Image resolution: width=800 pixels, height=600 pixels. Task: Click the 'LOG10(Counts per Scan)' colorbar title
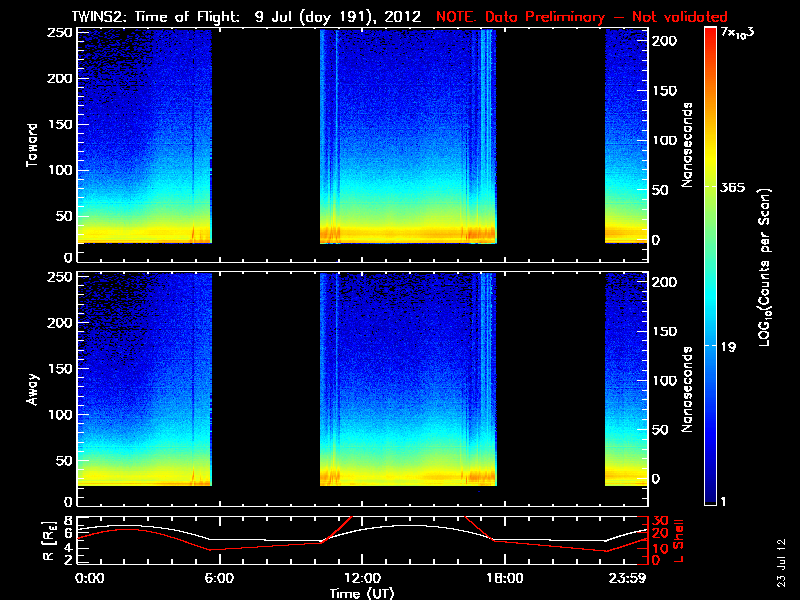[x=765, y=267]
